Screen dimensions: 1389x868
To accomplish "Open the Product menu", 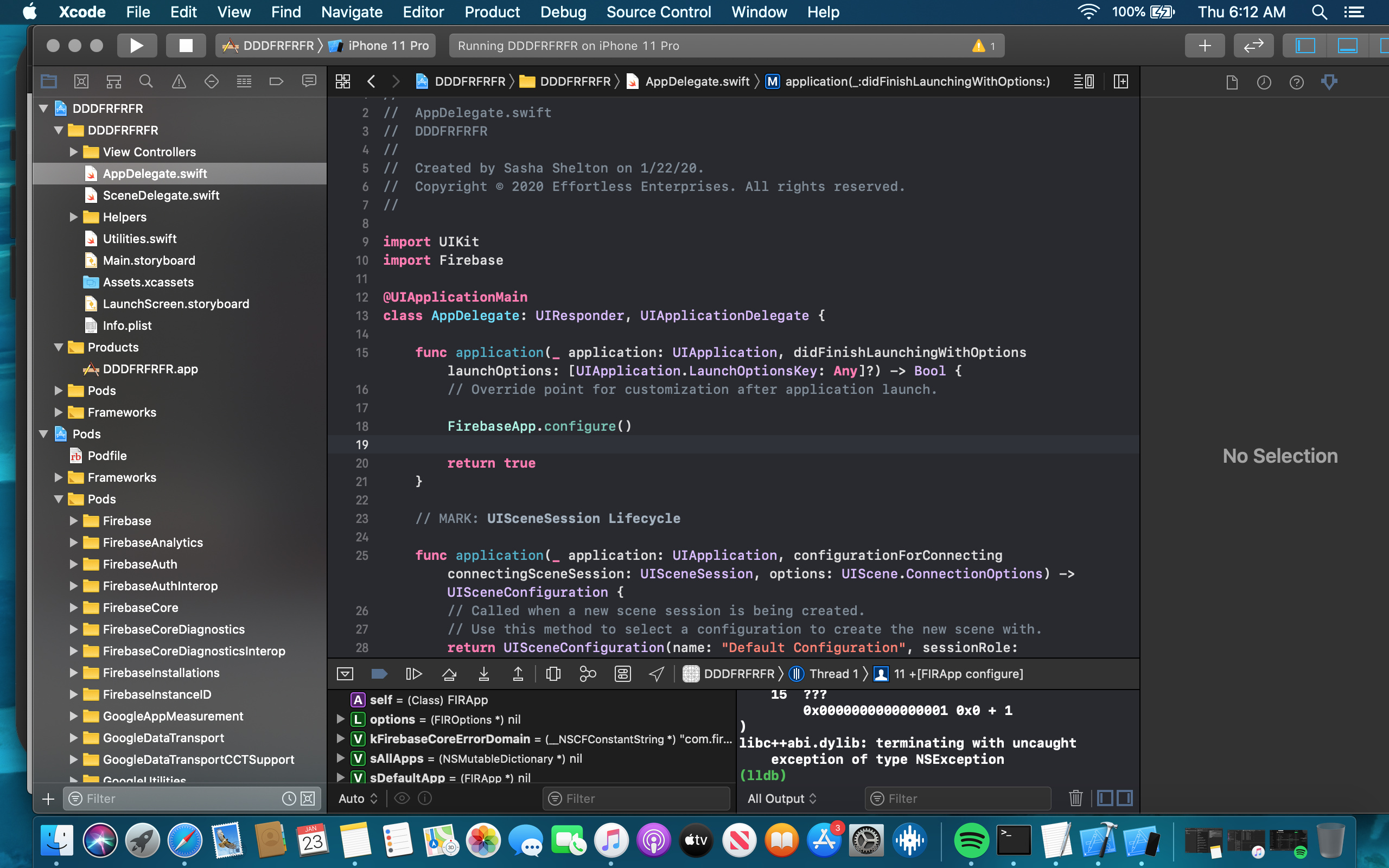I will click(x=492, y=12).
